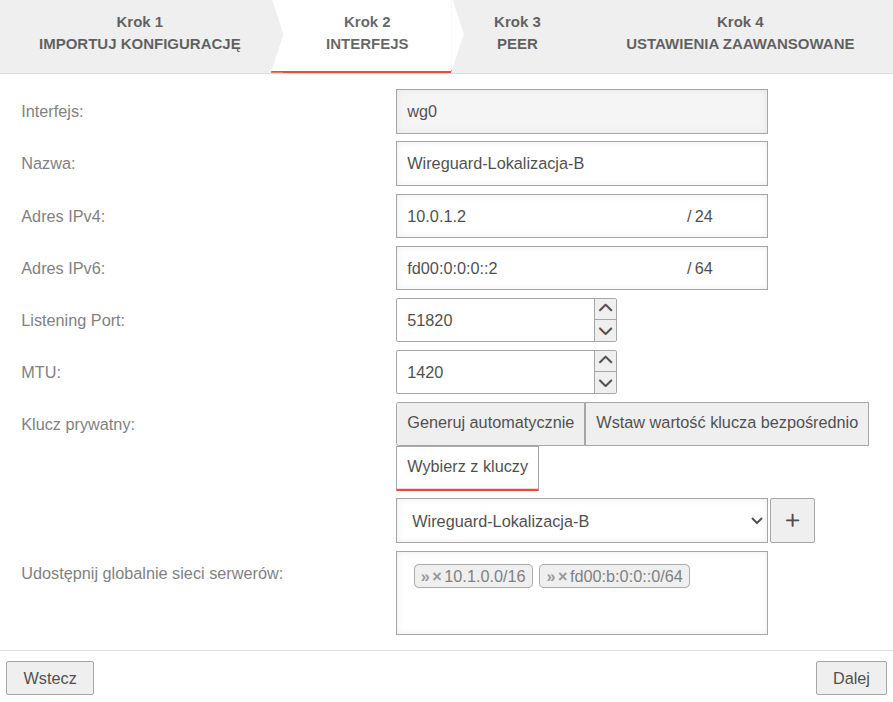Decrease Listening Port with down arrow
The image size is (893, 702).
(x=605, y=331)
